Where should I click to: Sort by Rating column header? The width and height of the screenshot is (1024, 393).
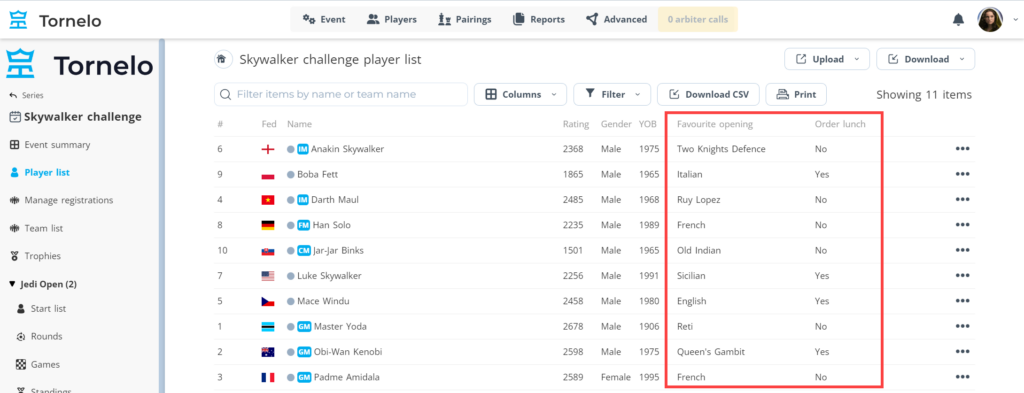576,124
